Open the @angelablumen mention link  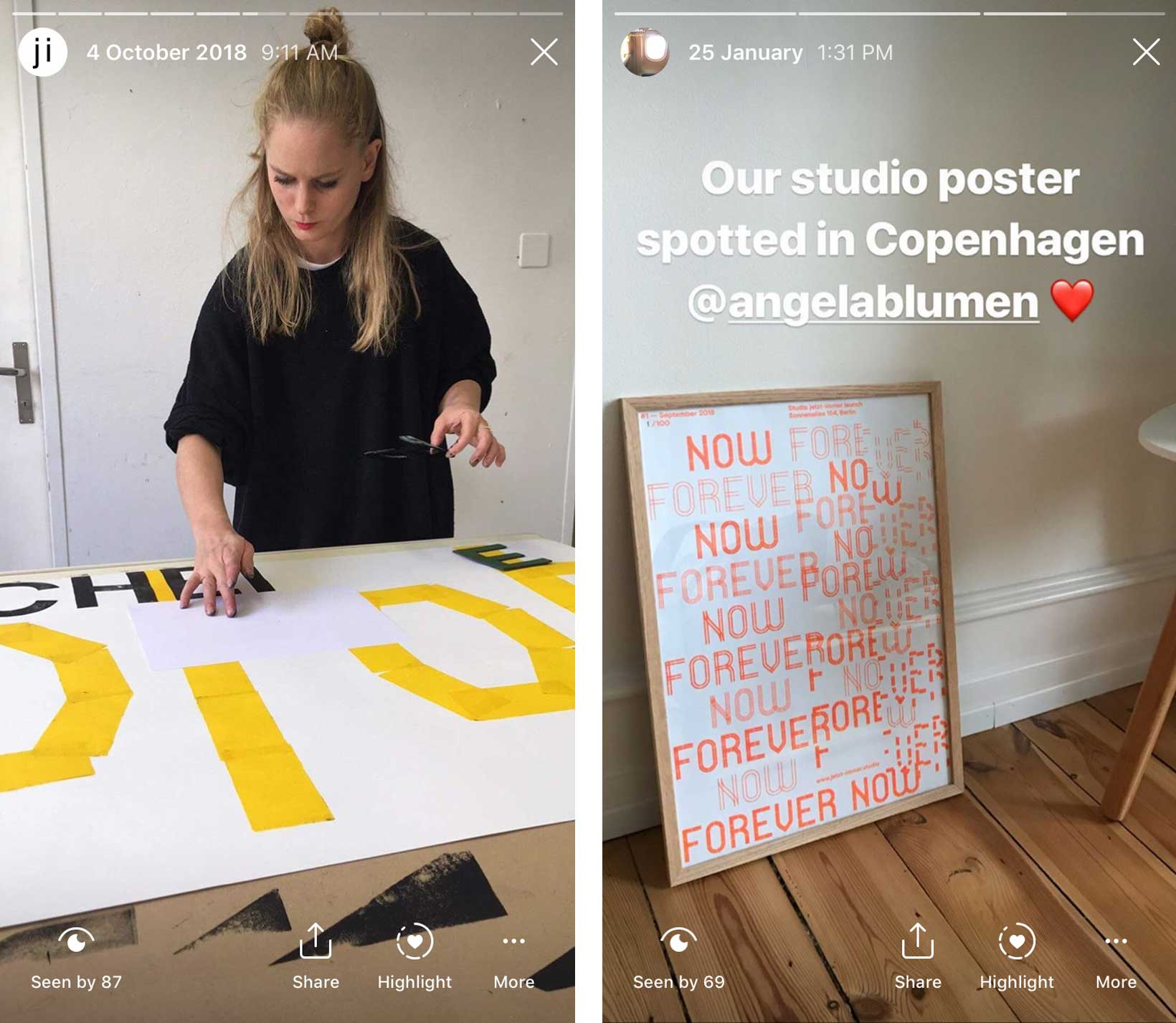863,302
